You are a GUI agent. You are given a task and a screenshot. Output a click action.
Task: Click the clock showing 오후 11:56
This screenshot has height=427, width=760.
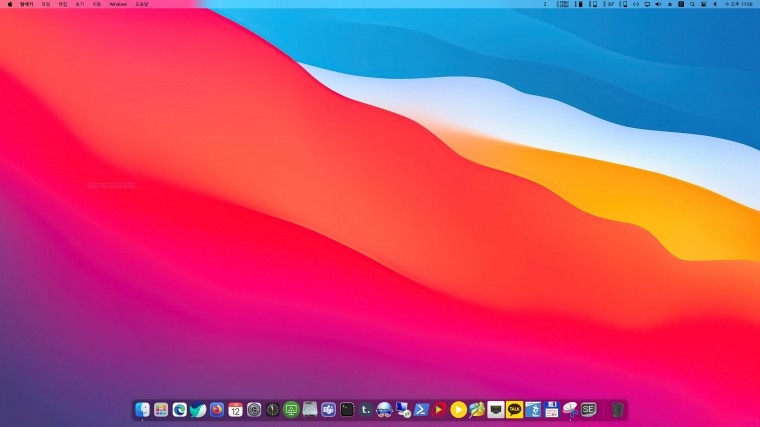[739, 4]
